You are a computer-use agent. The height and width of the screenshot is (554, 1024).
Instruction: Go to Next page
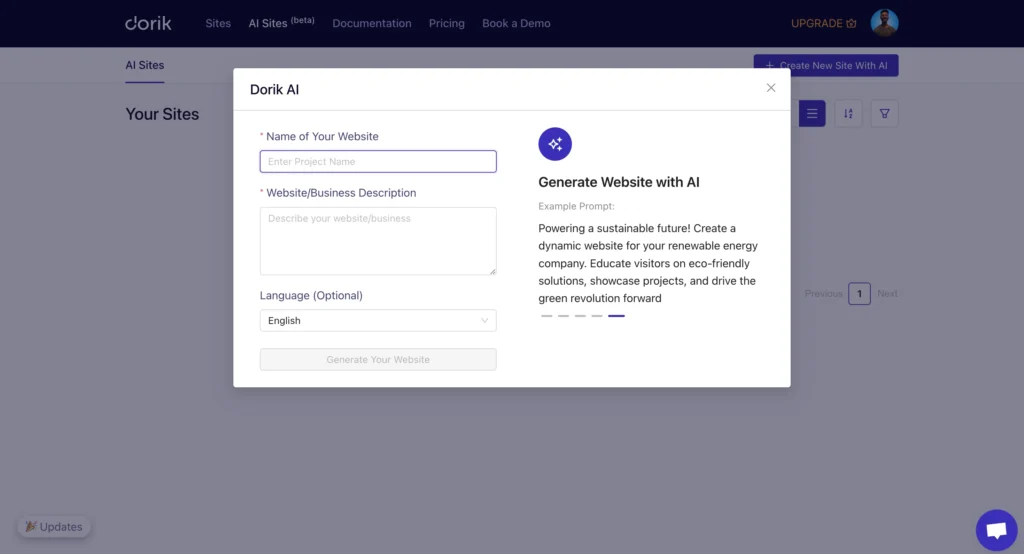tap(887, 294)
